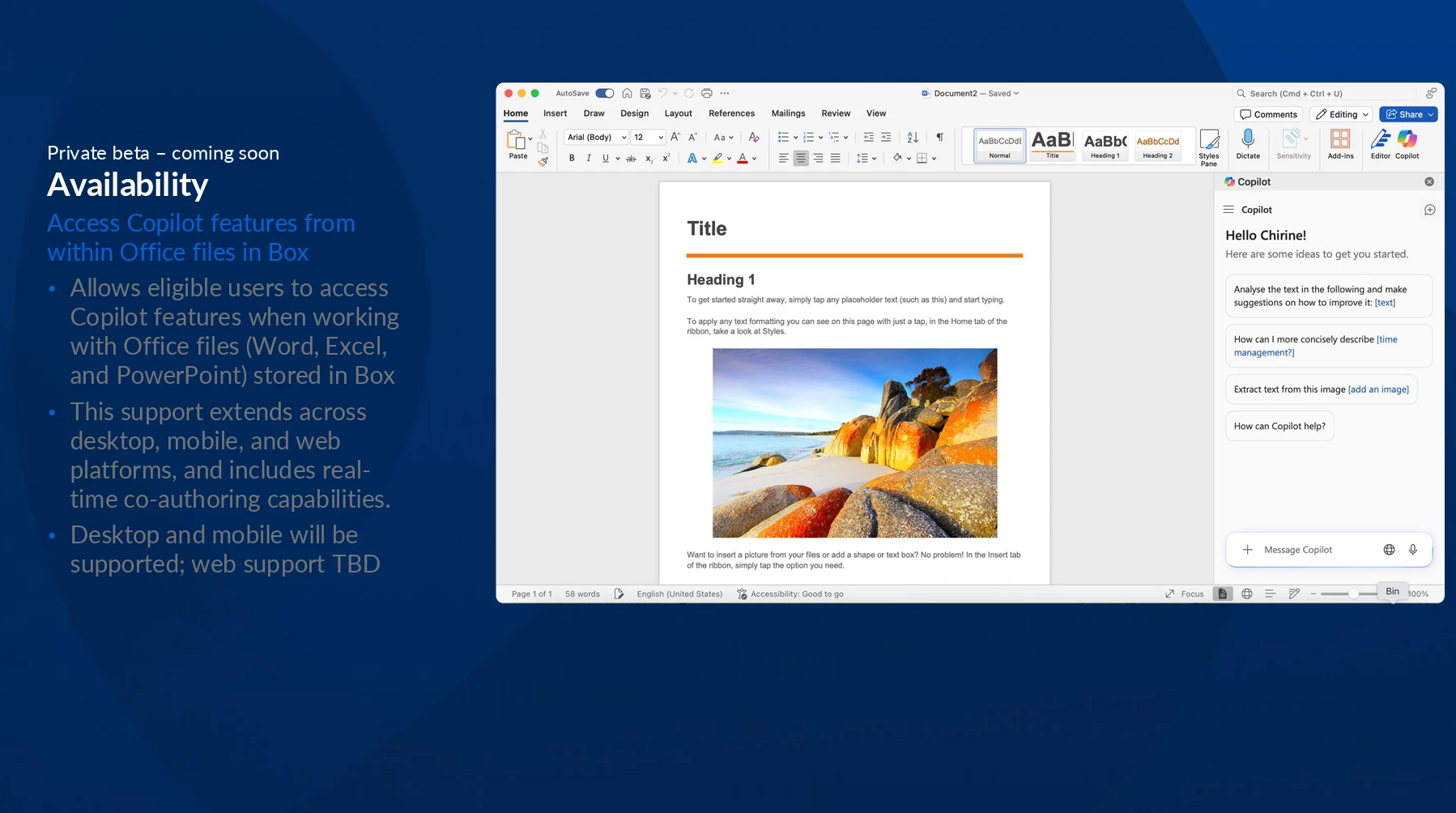Sort text with the A-Z icon
Screen dimensions: 1456x813
913,137
